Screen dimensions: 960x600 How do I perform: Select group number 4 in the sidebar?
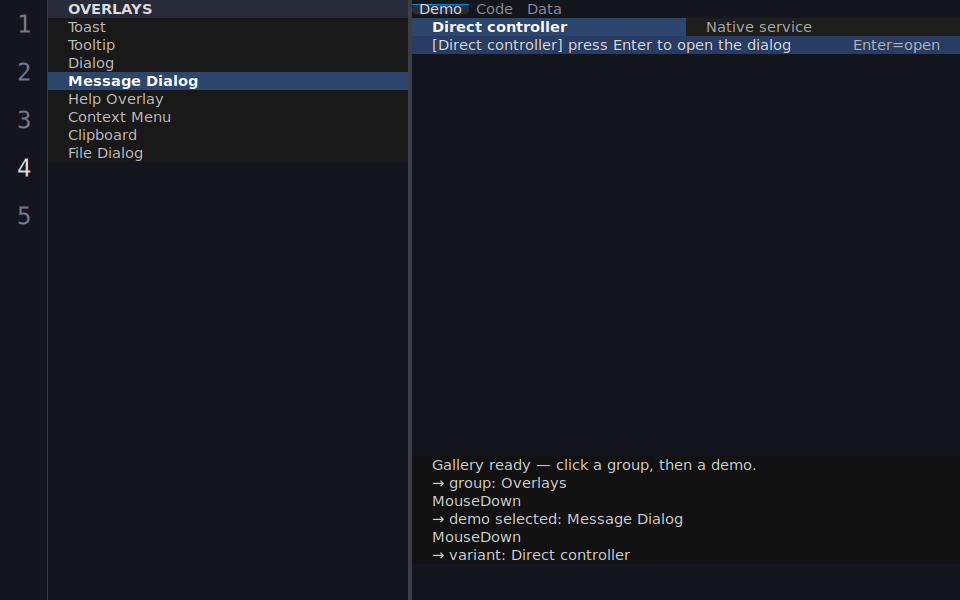click(24, 167)
